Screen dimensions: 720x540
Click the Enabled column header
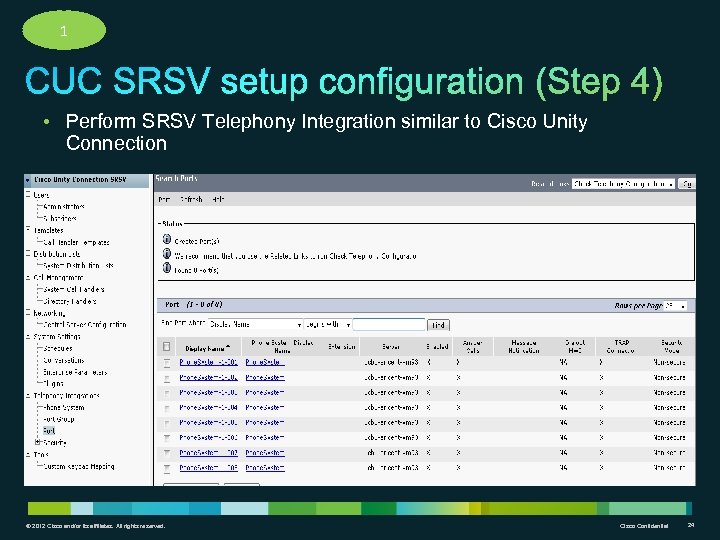click(437, 347)
